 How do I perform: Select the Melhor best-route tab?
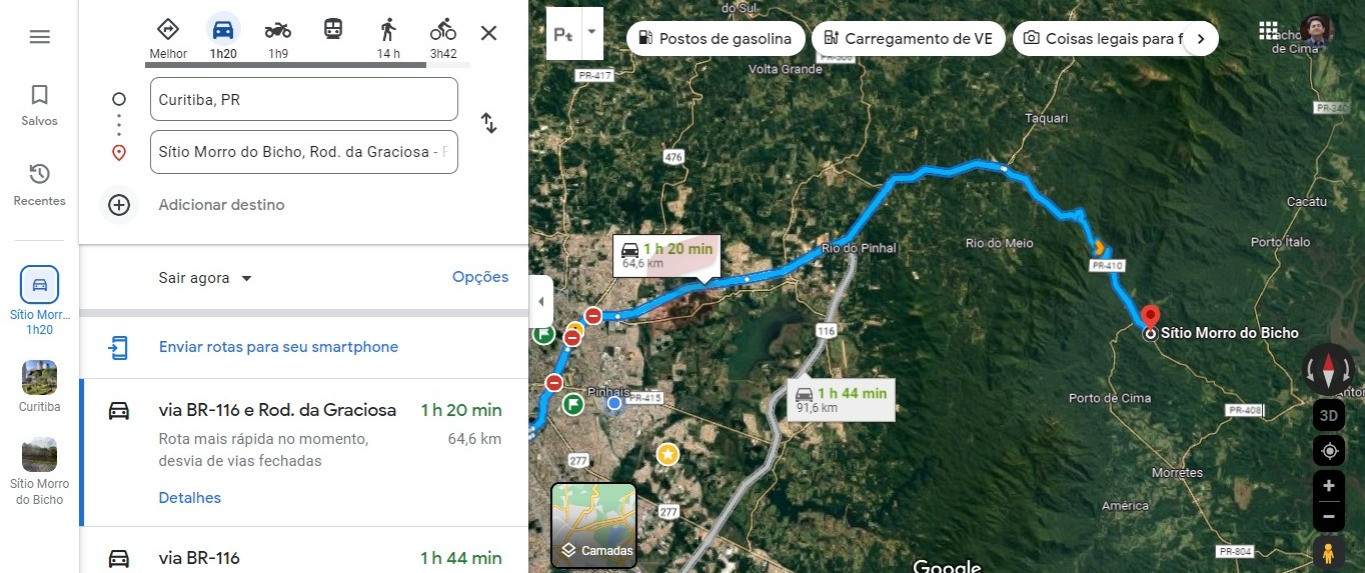(168, 37)
